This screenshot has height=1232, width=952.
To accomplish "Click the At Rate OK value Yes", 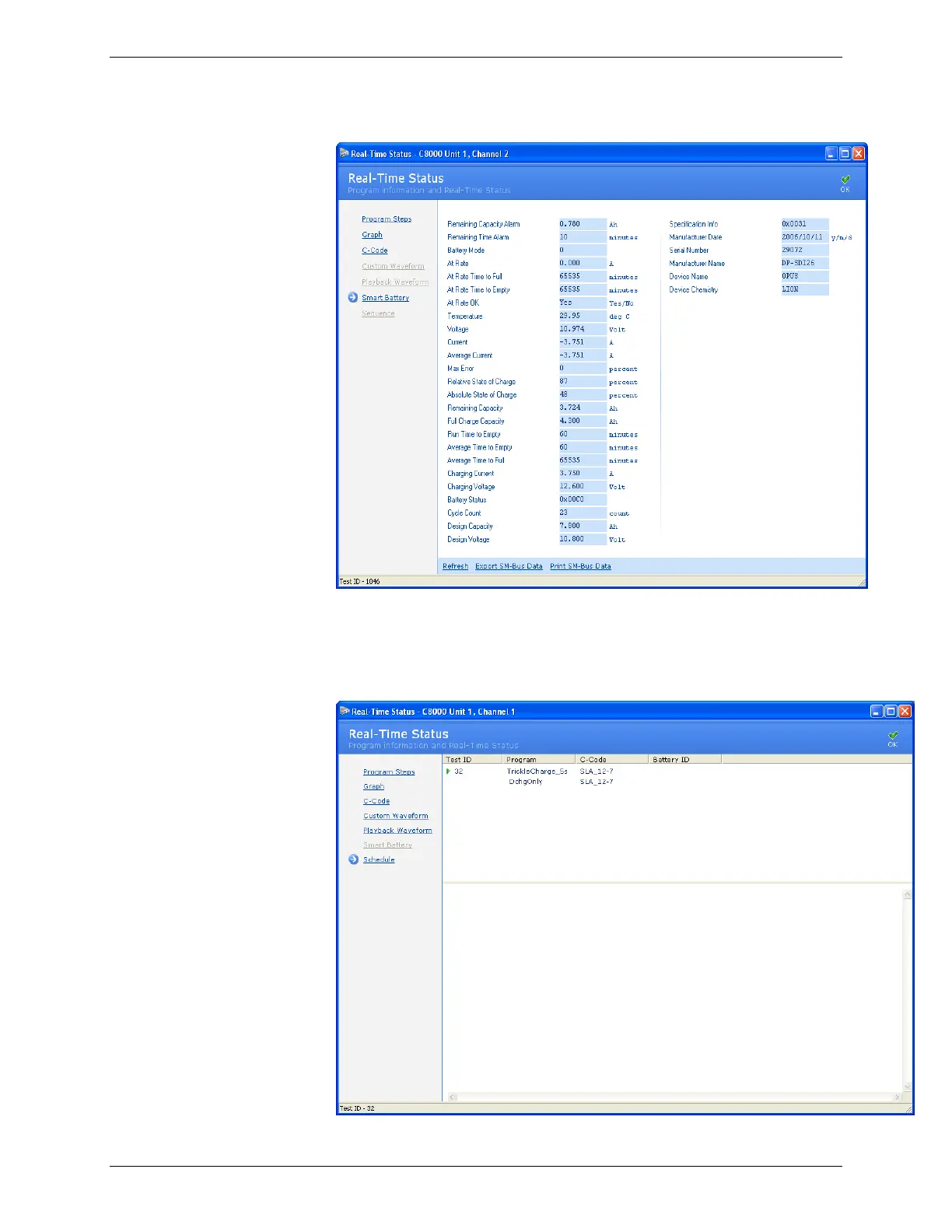I will [583, 303].
